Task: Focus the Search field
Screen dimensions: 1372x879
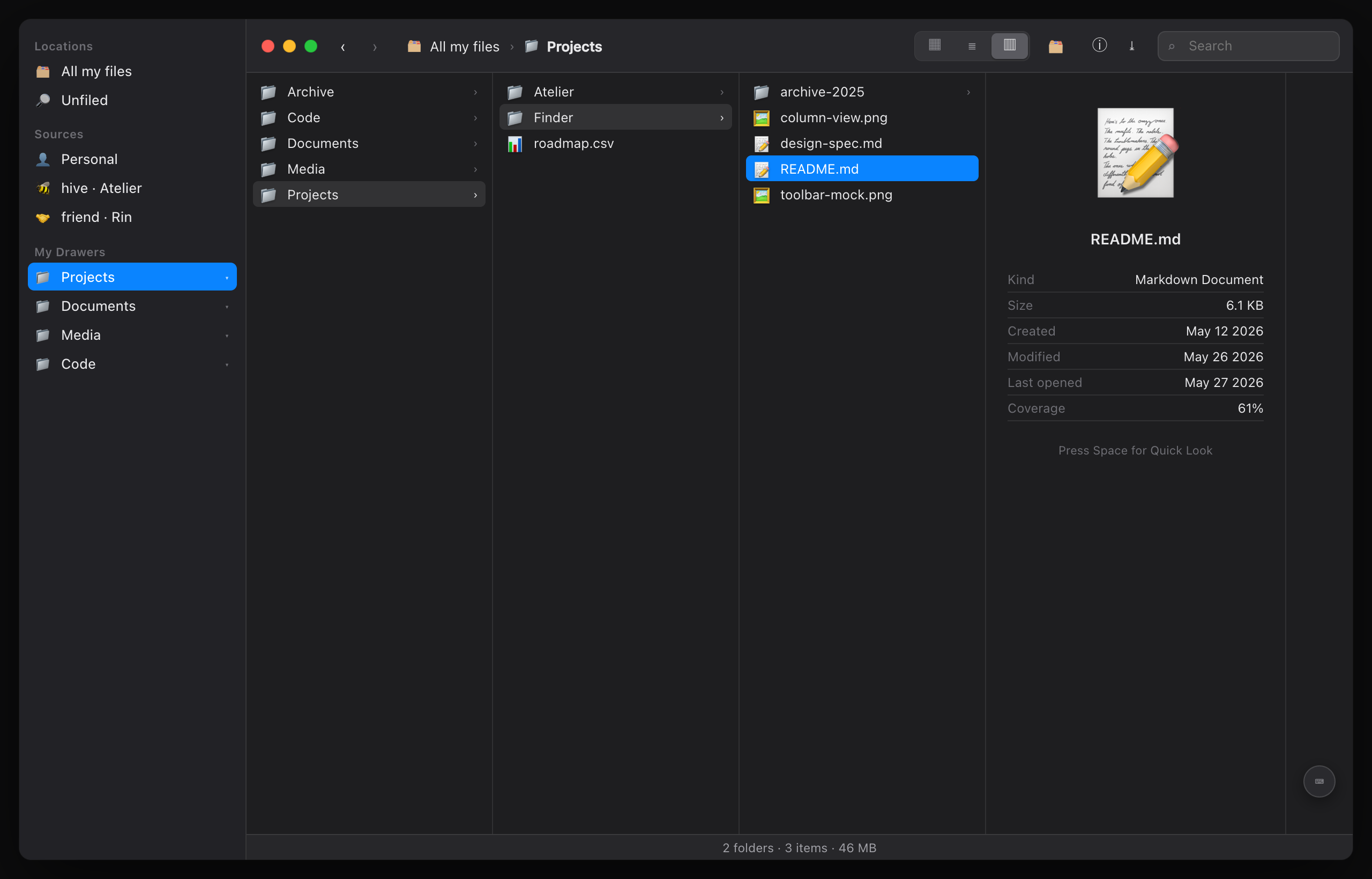Action: click(x=1248, y=46)
